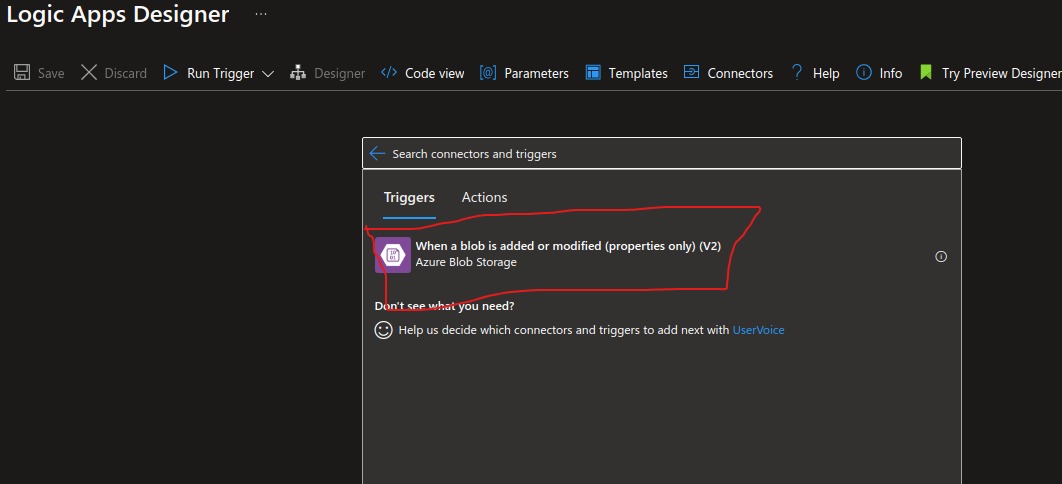The width and height of the screenshot is (1062, 484).
Task: Switch to the Actions tab
Action: click(484, 198)
